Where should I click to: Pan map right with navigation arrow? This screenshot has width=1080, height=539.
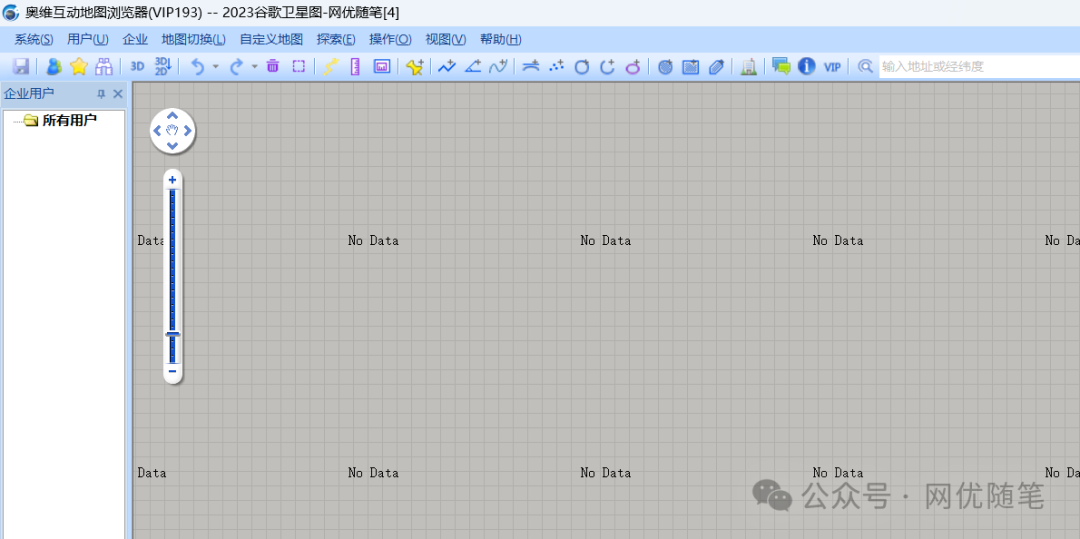click(187, 130)
